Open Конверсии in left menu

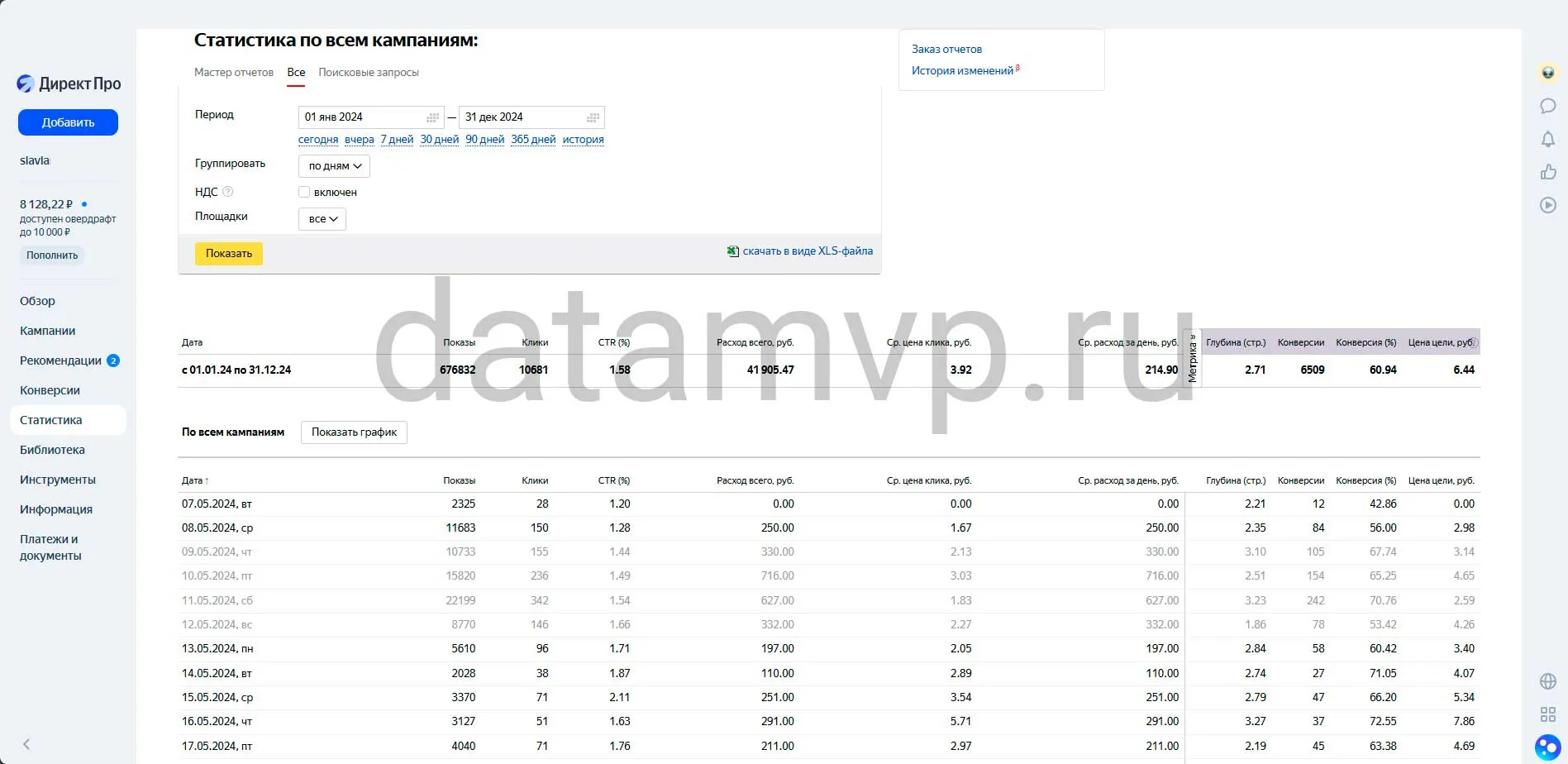pos(50,390)
